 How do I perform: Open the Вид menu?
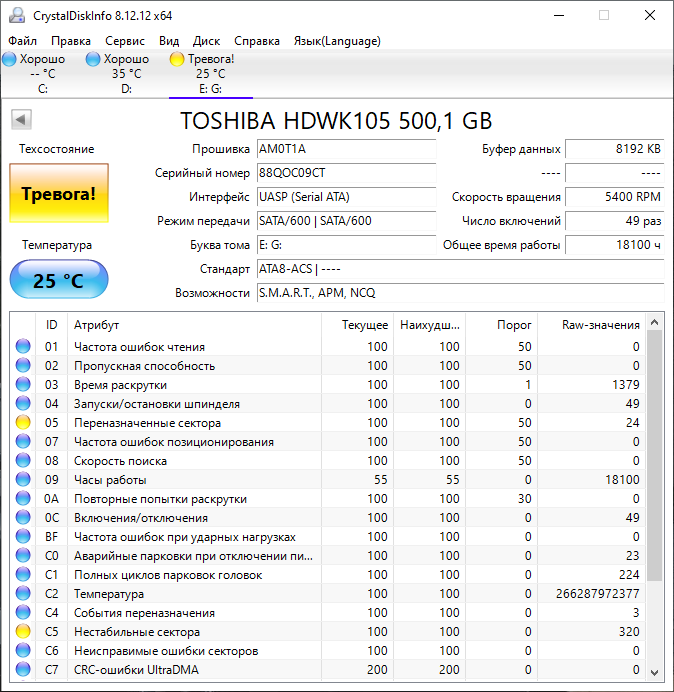(x=169, y=41)
